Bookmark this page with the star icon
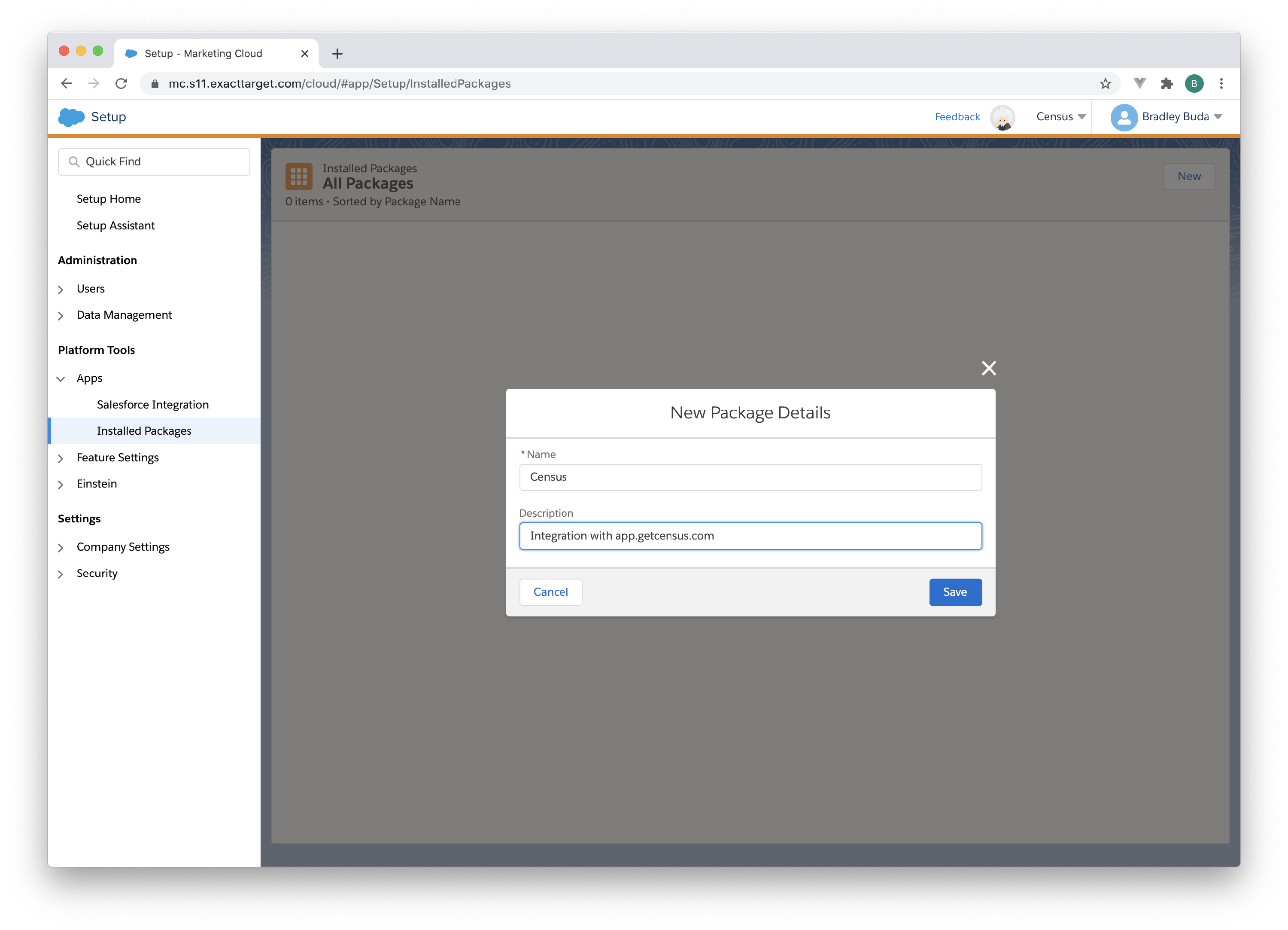 pyautogui.click(x=1105, y=84)
